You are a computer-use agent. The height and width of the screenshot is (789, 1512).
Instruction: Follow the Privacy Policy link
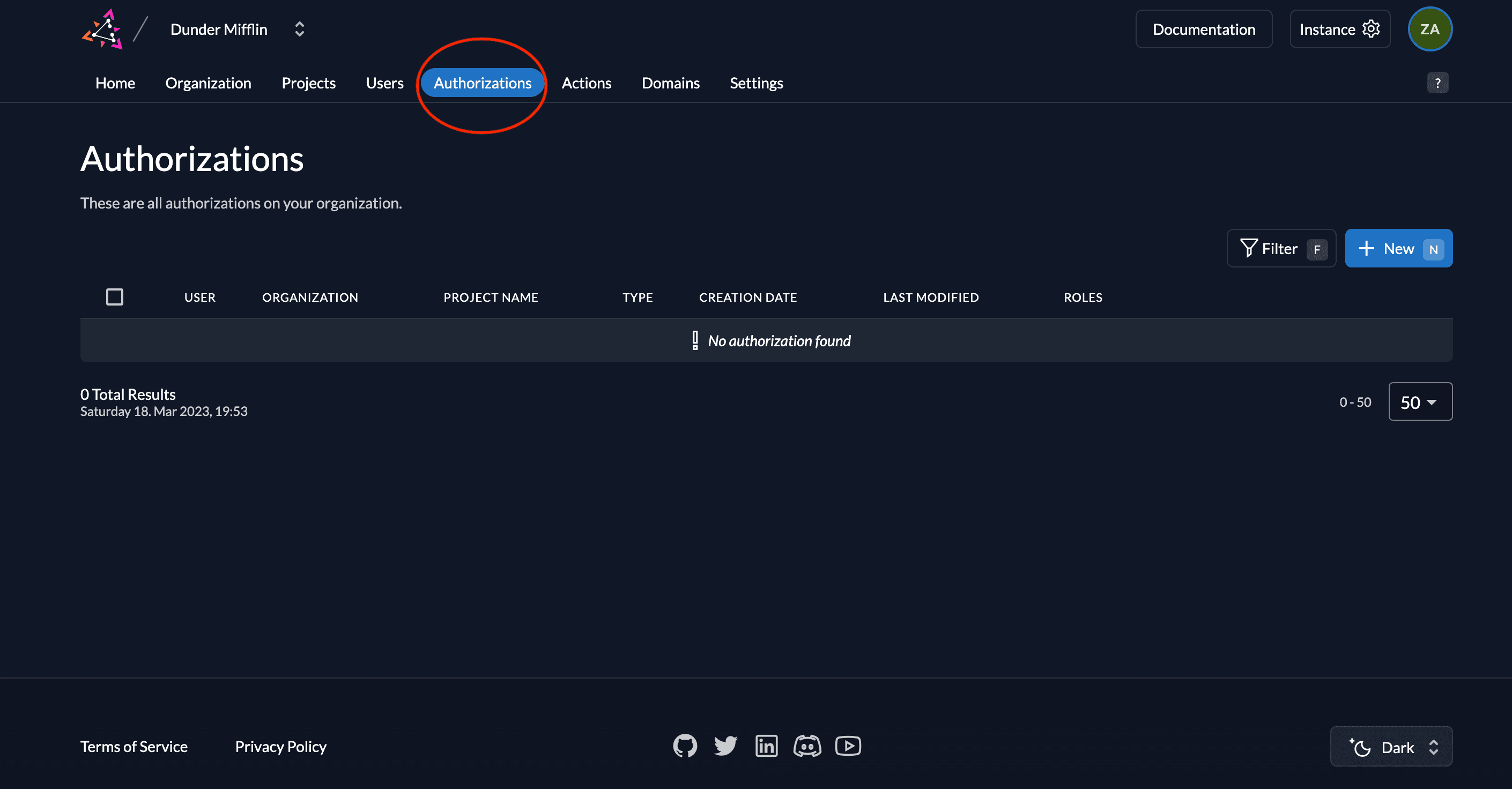[280, 746]
